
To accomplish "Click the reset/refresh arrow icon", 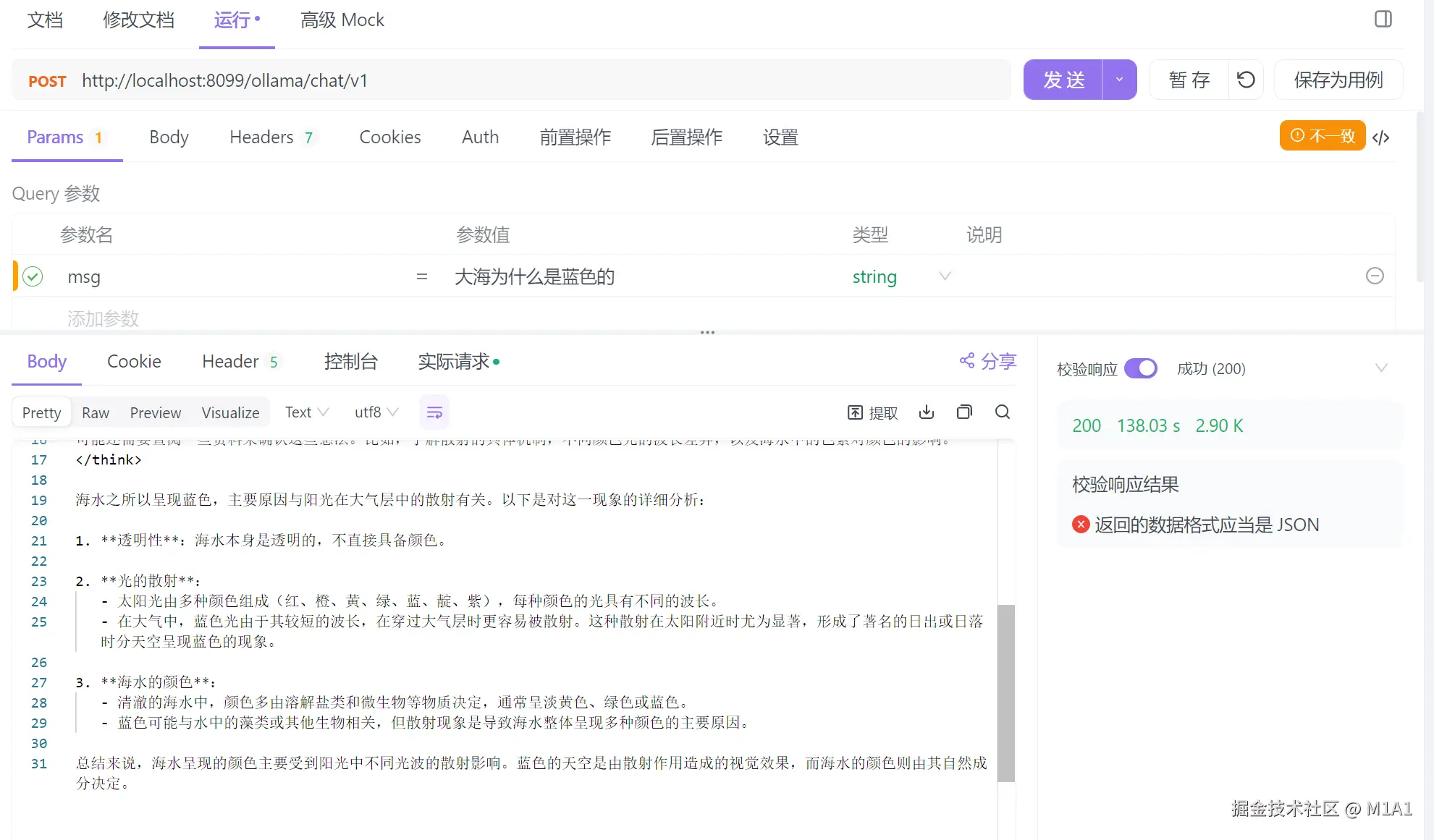I will pyautogui.click(x=1246, y=80).
